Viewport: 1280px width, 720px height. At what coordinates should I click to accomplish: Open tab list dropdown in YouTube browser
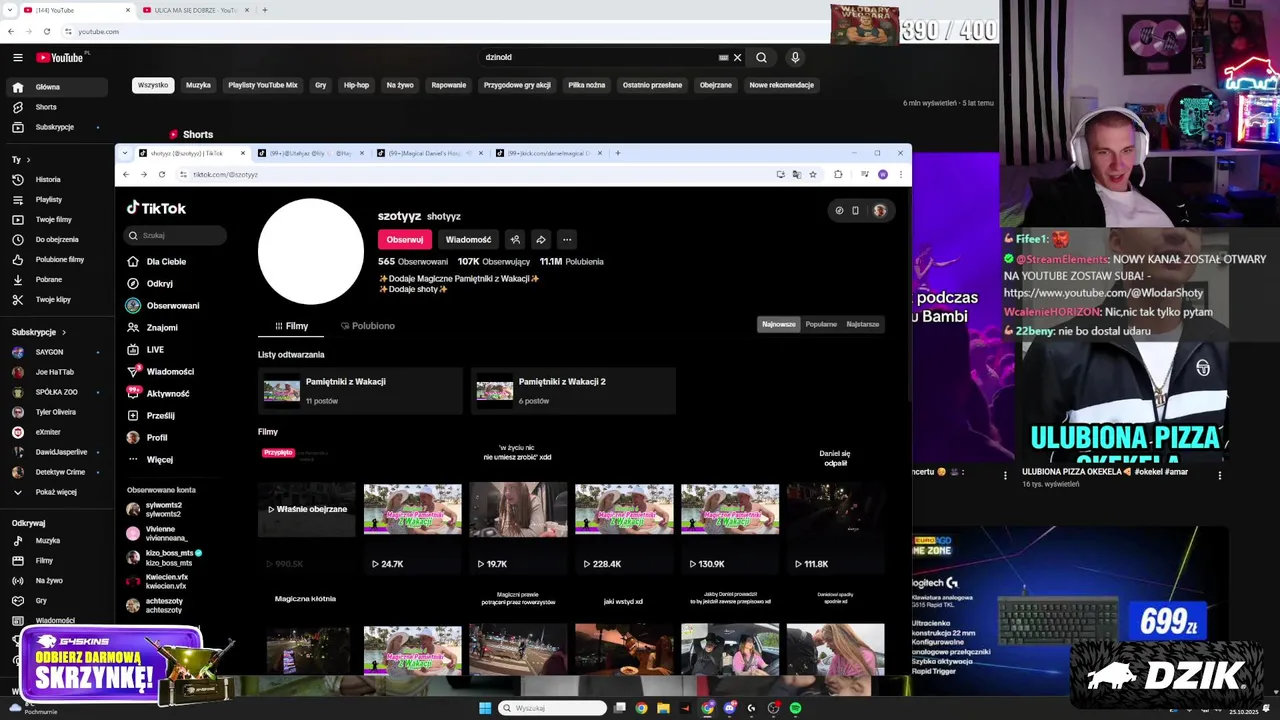12,10
